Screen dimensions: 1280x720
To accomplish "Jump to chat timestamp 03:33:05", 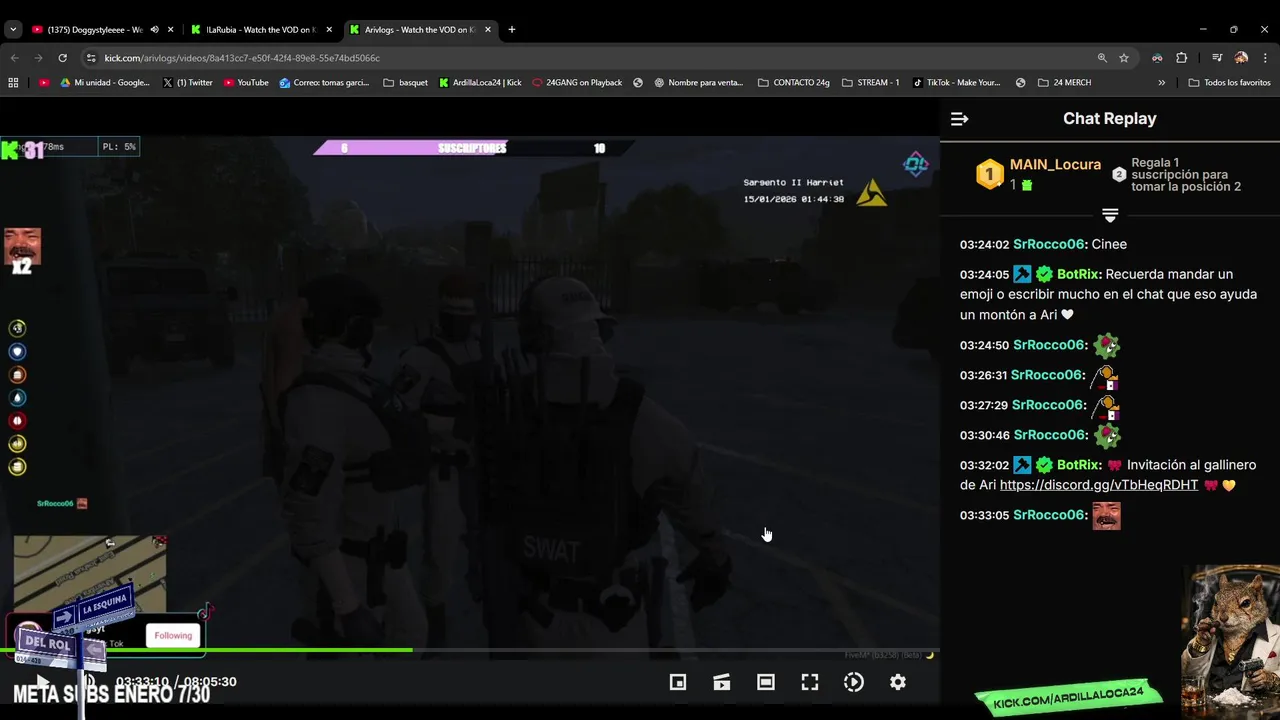I will point(984,515).
